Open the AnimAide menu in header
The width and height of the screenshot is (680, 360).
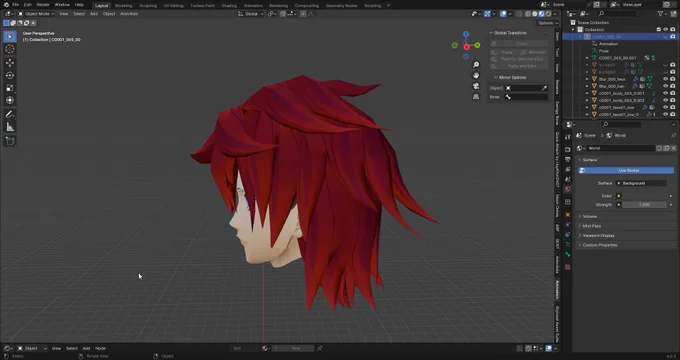(129, 14)
